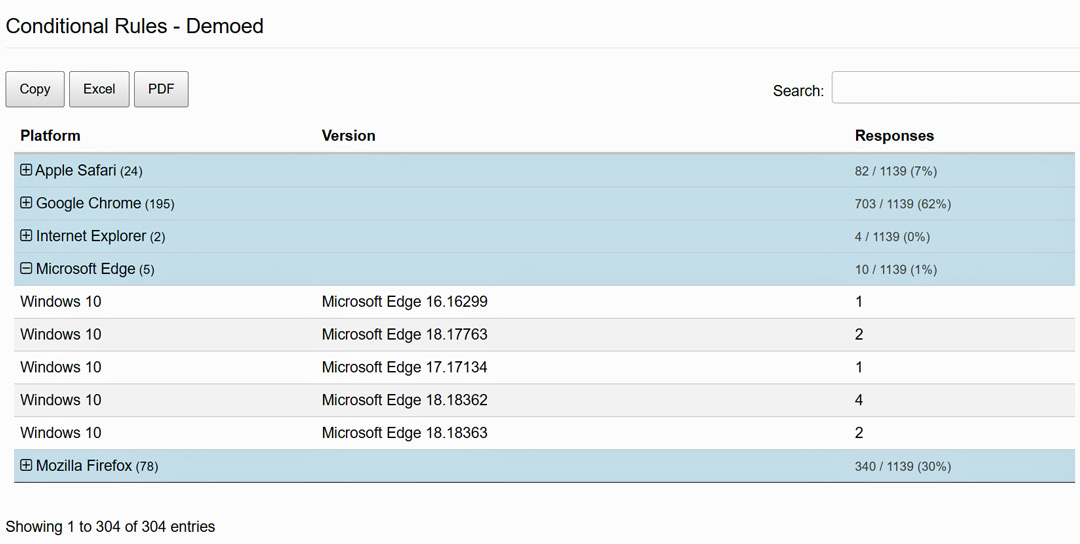Select the Microsoft Edge 16.16299 version cell
The width and height of the screenshot is (1080, 544).
point(404,302)
